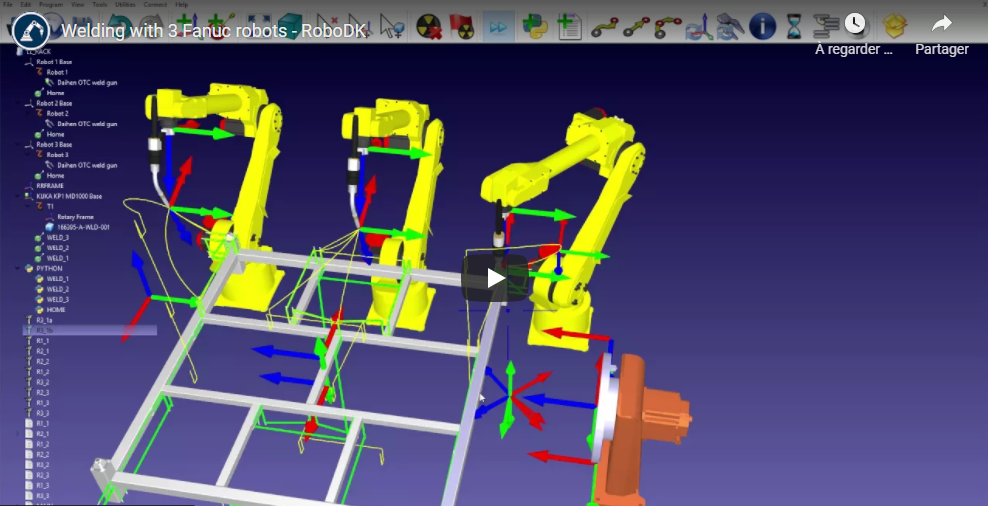Select Robot 1 Base in the tree
988x506 pixels.
click(x=54, y=62)
